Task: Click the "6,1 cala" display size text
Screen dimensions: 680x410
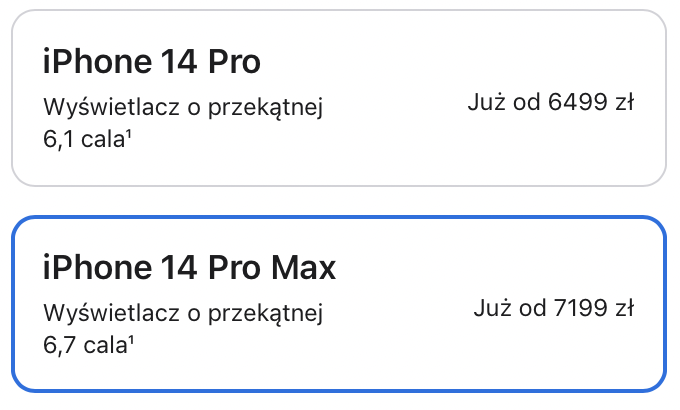Action: pos(84,139)
